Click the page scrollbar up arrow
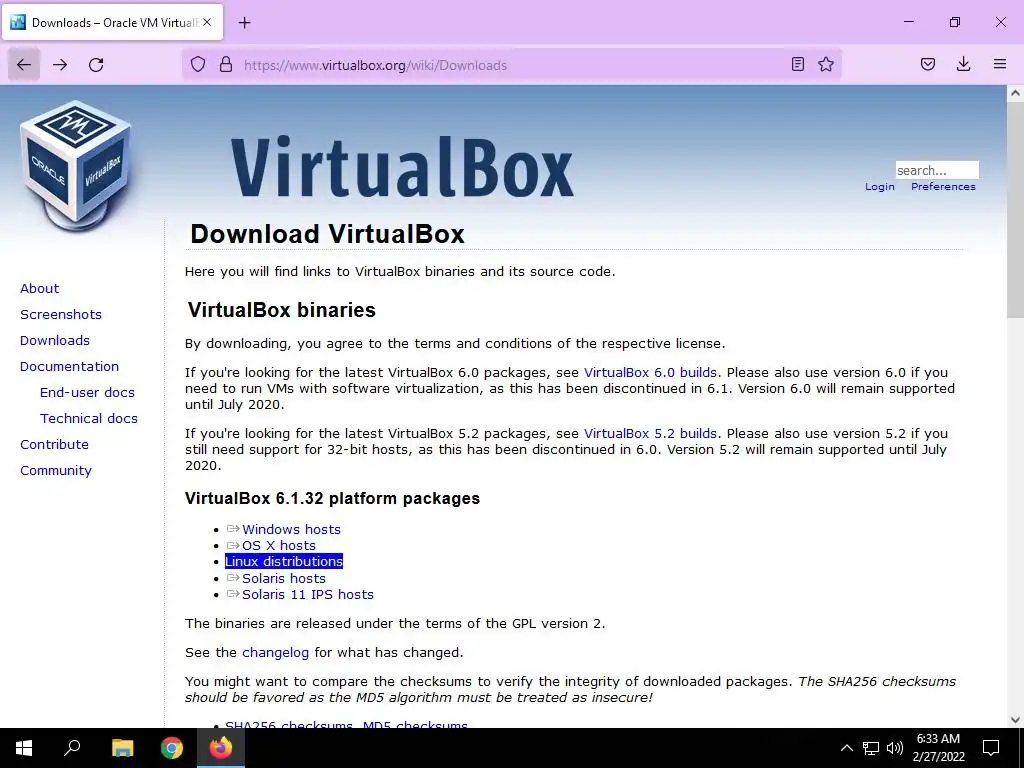 (1015, 93)
